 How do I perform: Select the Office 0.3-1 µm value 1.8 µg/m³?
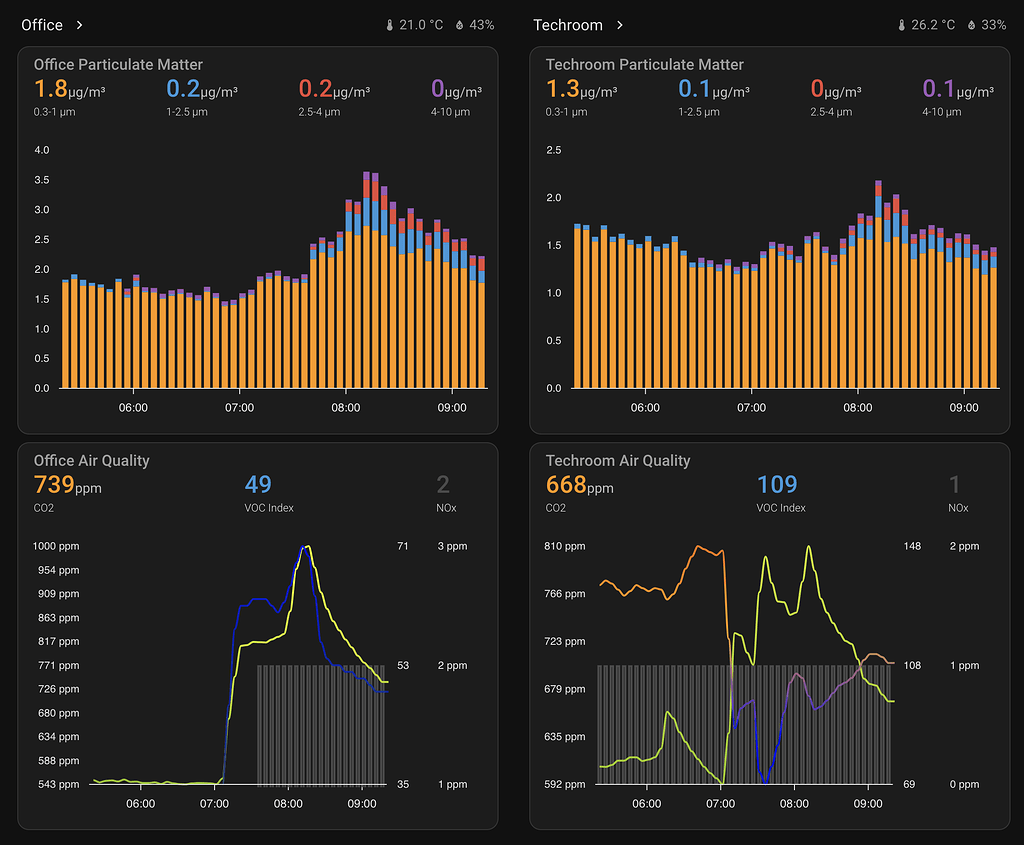click(x=52, y=88)
